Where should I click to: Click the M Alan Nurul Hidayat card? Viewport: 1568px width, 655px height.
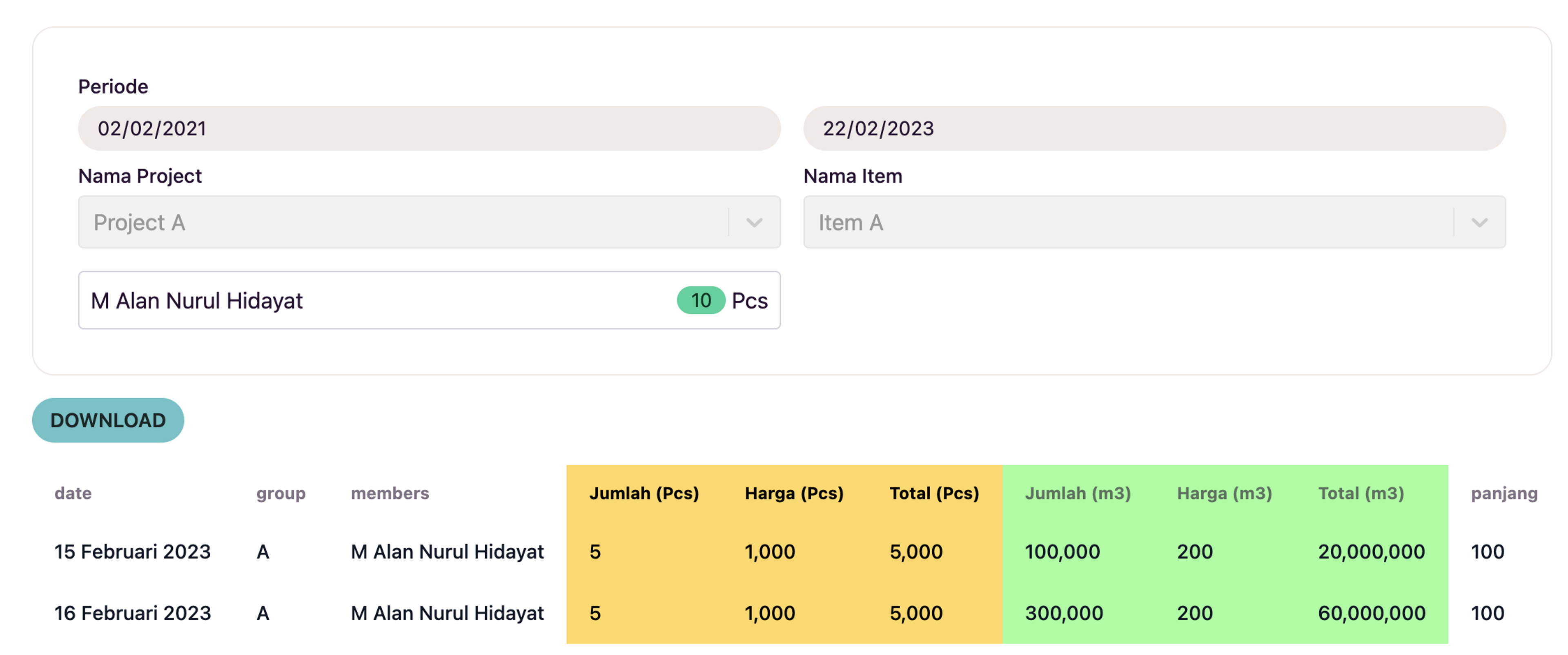(x=429, y=300)
